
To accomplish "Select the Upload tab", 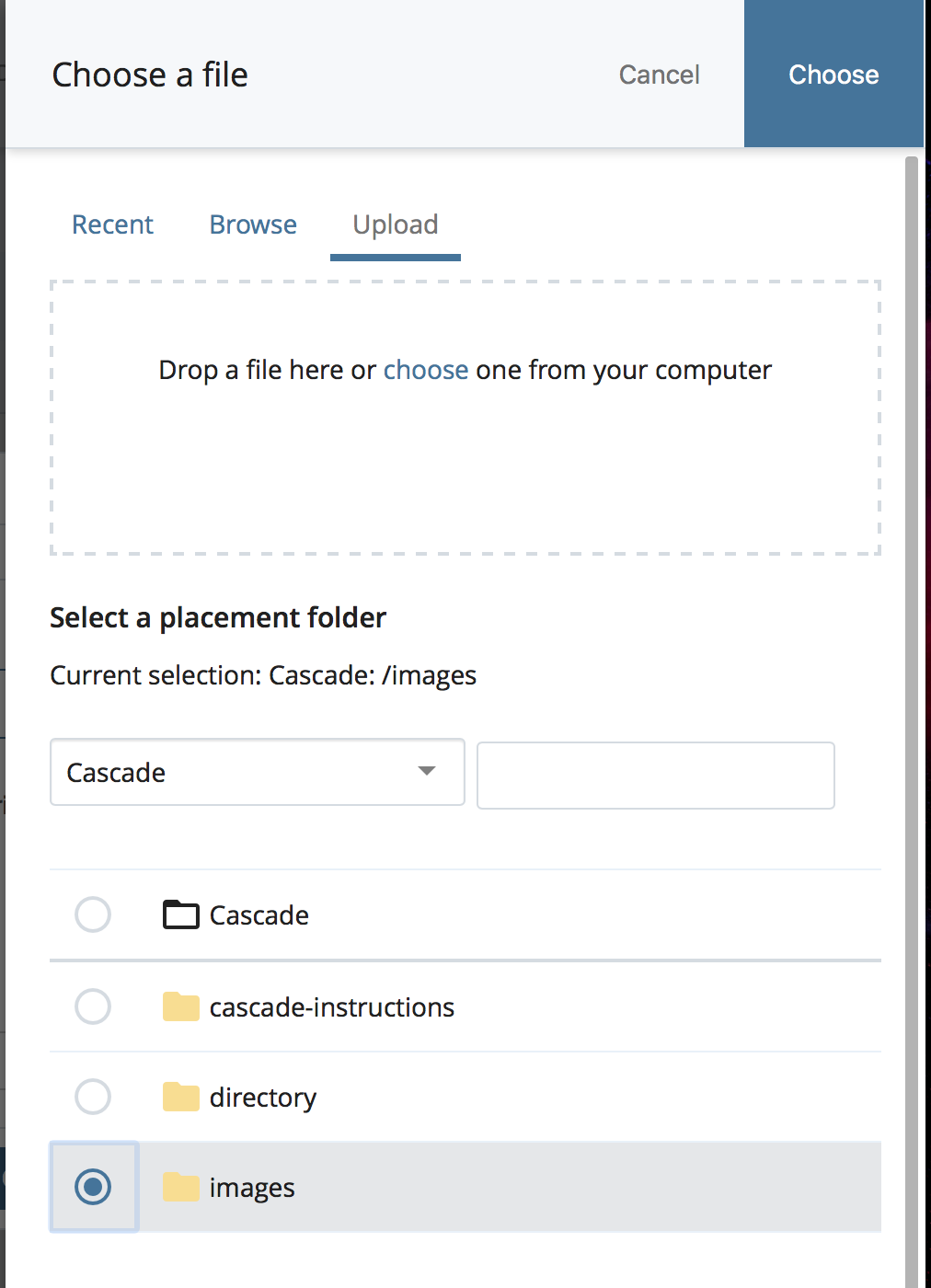I will tap(396, 224).
